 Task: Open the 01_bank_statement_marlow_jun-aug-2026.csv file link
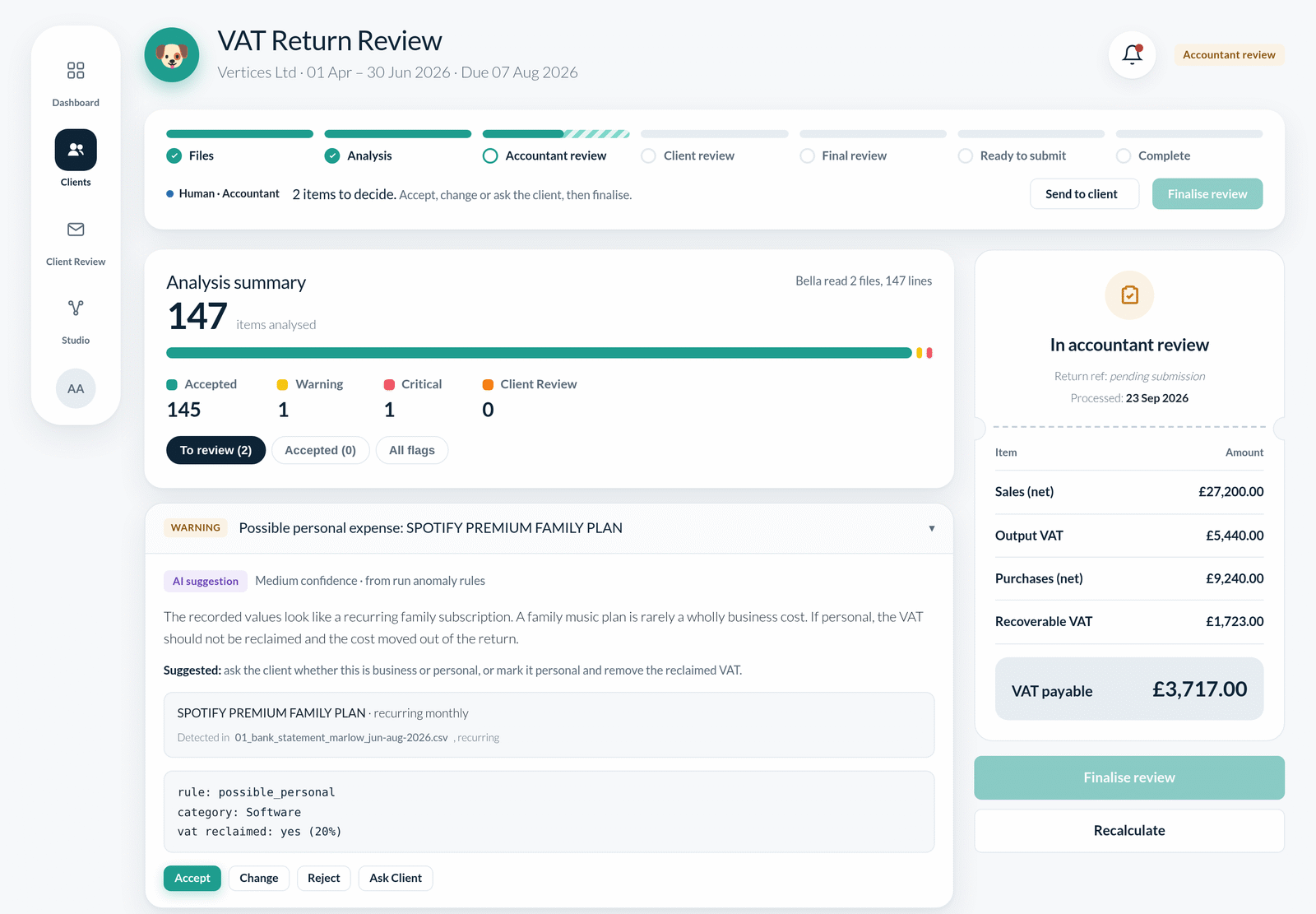pos(341,738)
